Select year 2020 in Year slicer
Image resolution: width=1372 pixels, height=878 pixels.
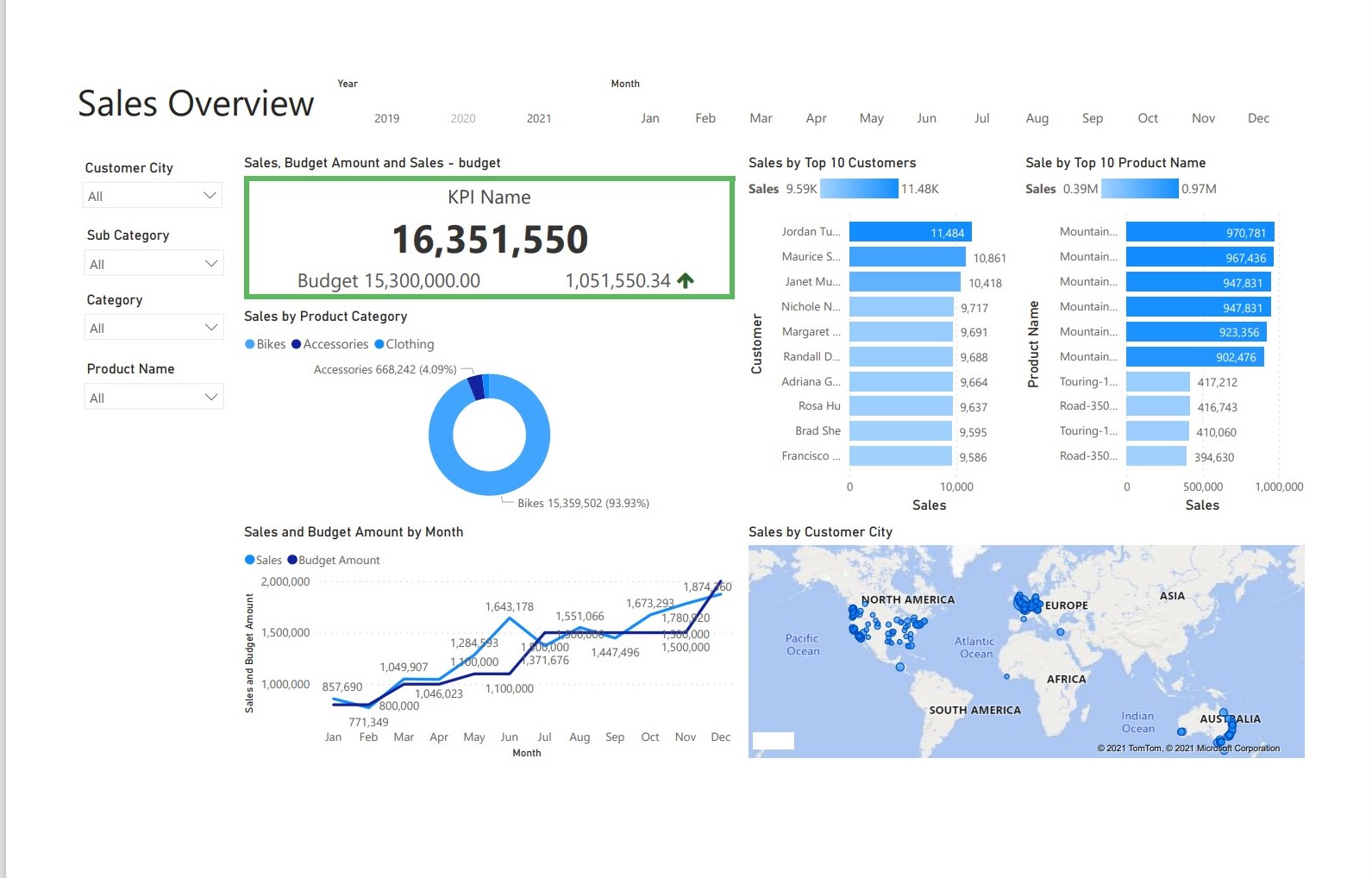(x=463, y=118)
